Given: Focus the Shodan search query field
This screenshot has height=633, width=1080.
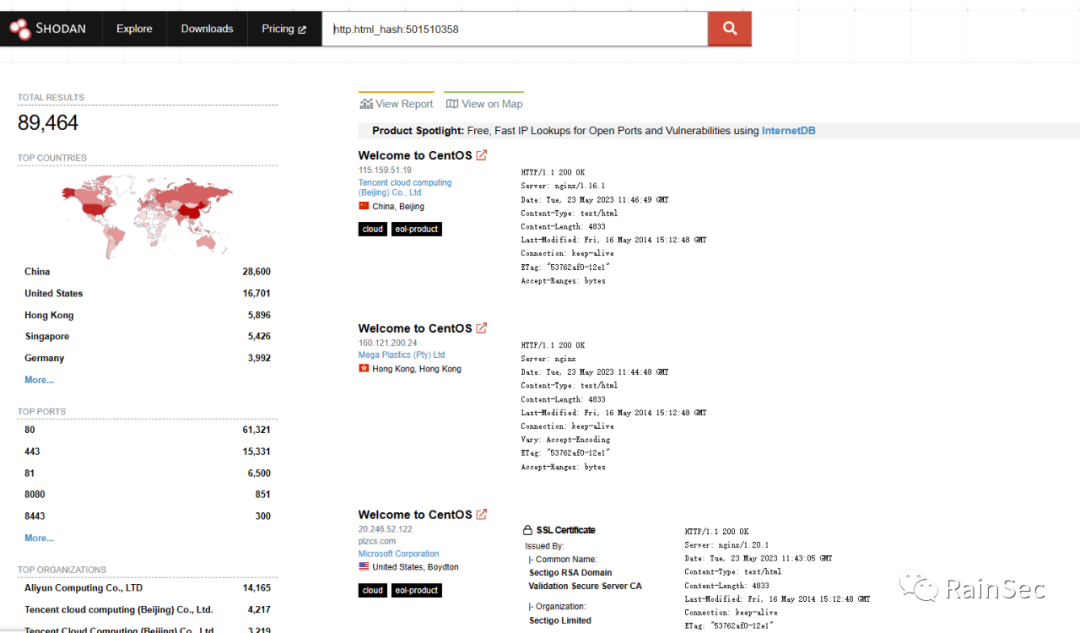Looking at the screenshot, I should (515, 29).
